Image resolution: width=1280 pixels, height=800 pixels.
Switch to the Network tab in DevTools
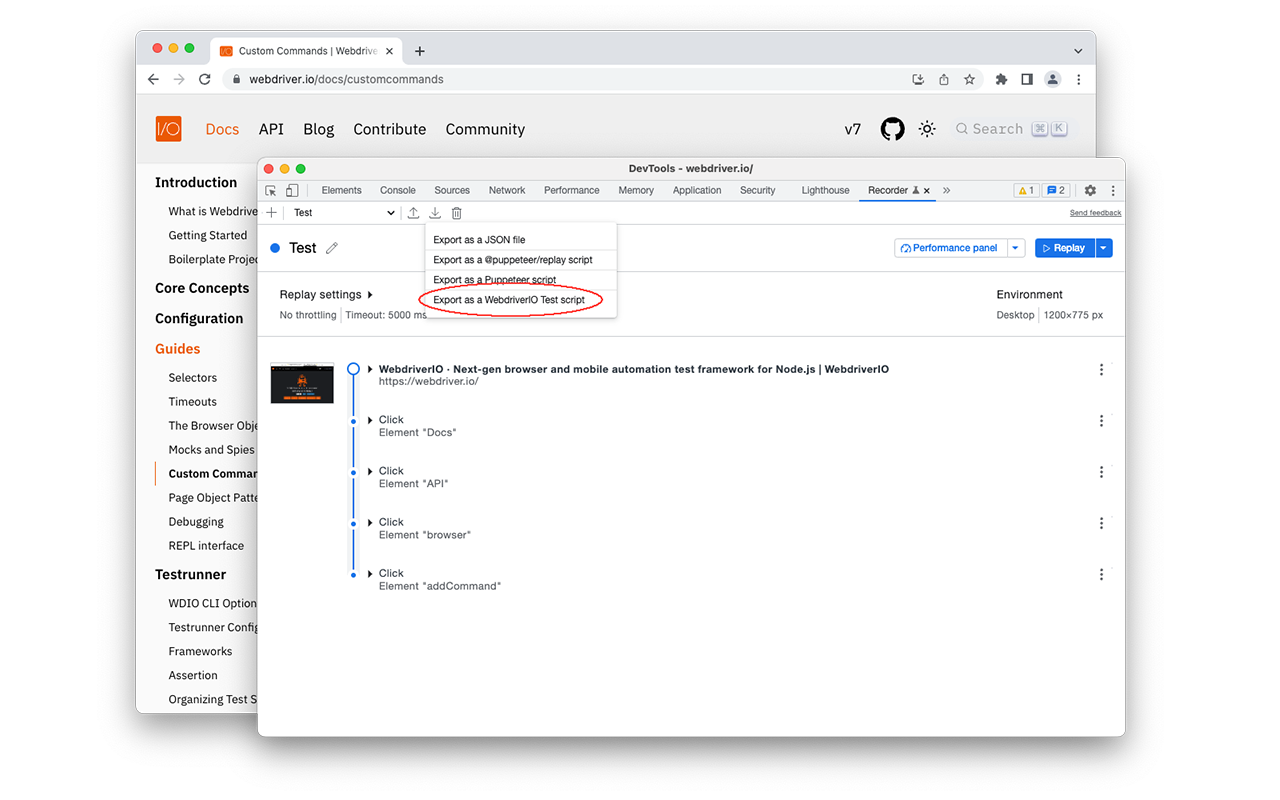pos(507,190)
